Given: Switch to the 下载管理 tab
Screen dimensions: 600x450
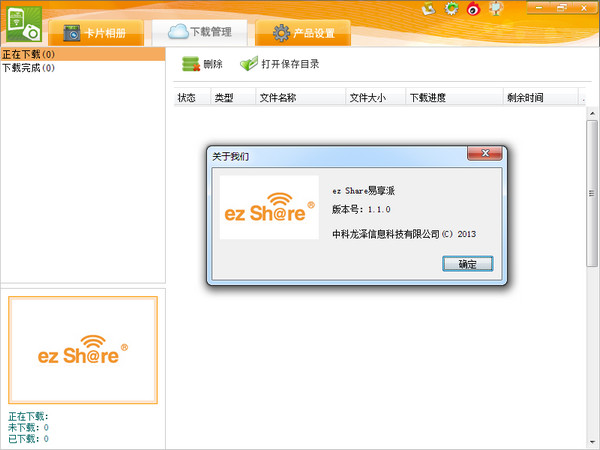Looking at the screenshot, I should (x=199, y=32).
